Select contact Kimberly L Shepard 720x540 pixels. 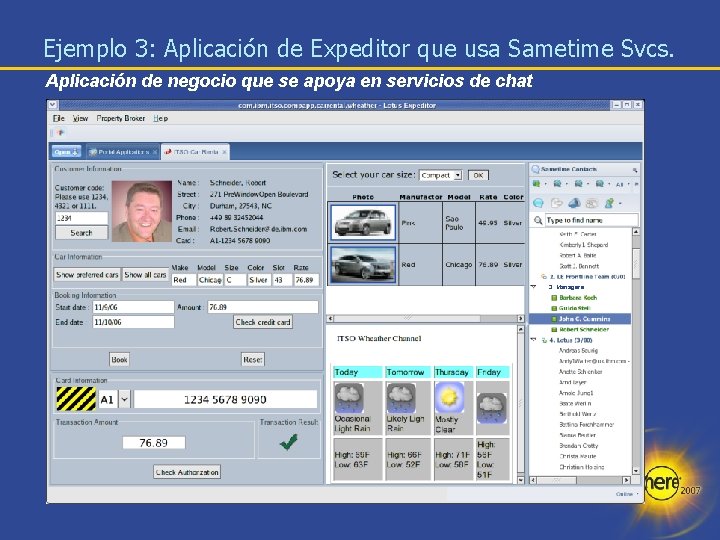[x=584, y=245]
